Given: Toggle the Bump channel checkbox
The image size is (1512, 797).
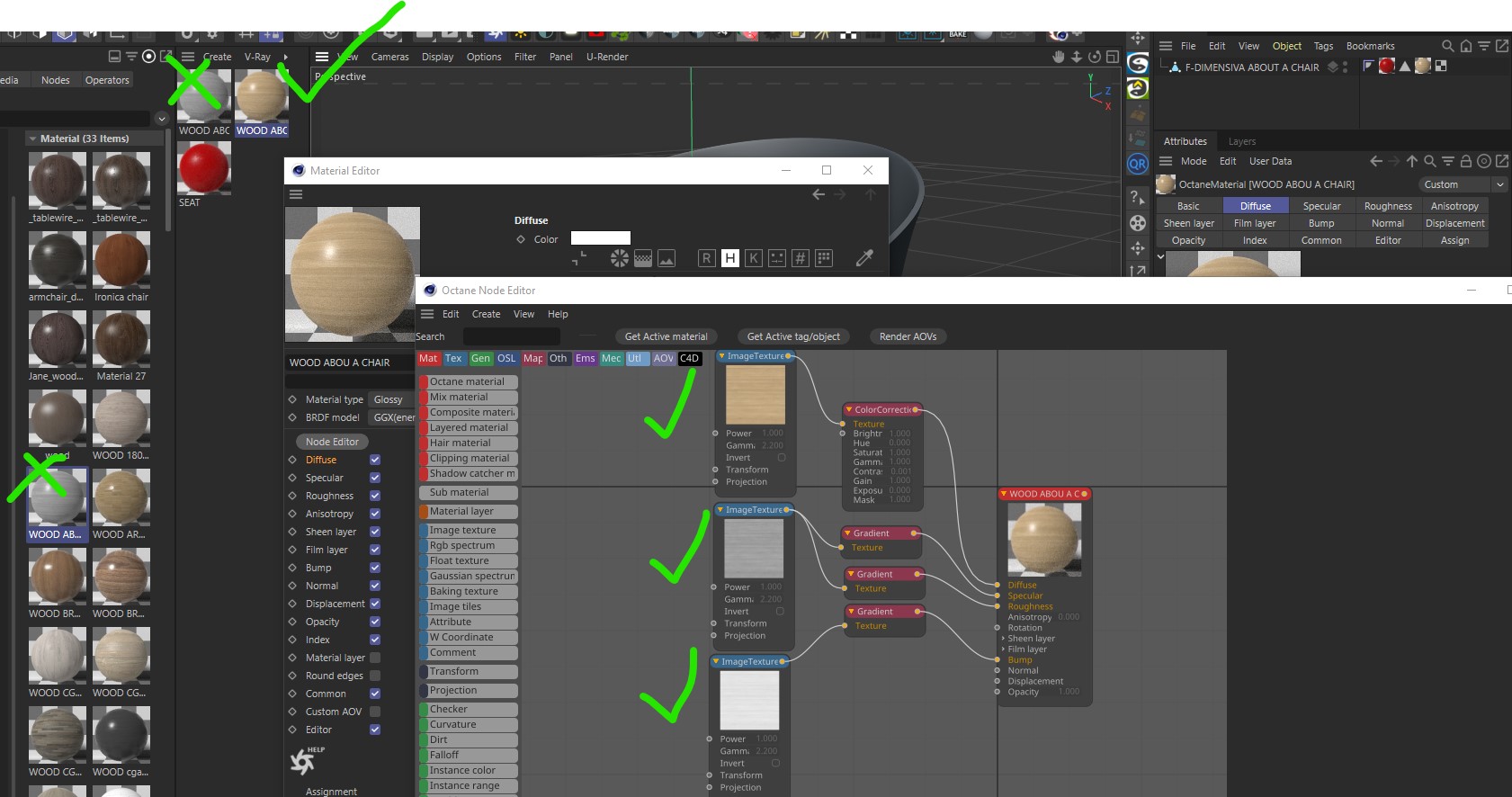Looking at the screenshot, I should click(375, 568).
